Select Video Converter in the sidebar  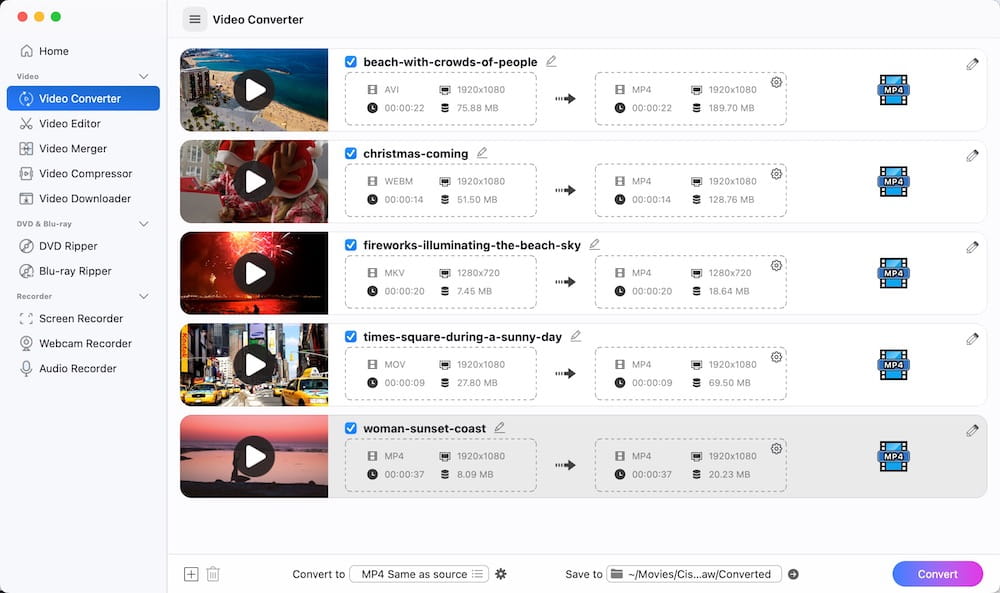(83, 99)
